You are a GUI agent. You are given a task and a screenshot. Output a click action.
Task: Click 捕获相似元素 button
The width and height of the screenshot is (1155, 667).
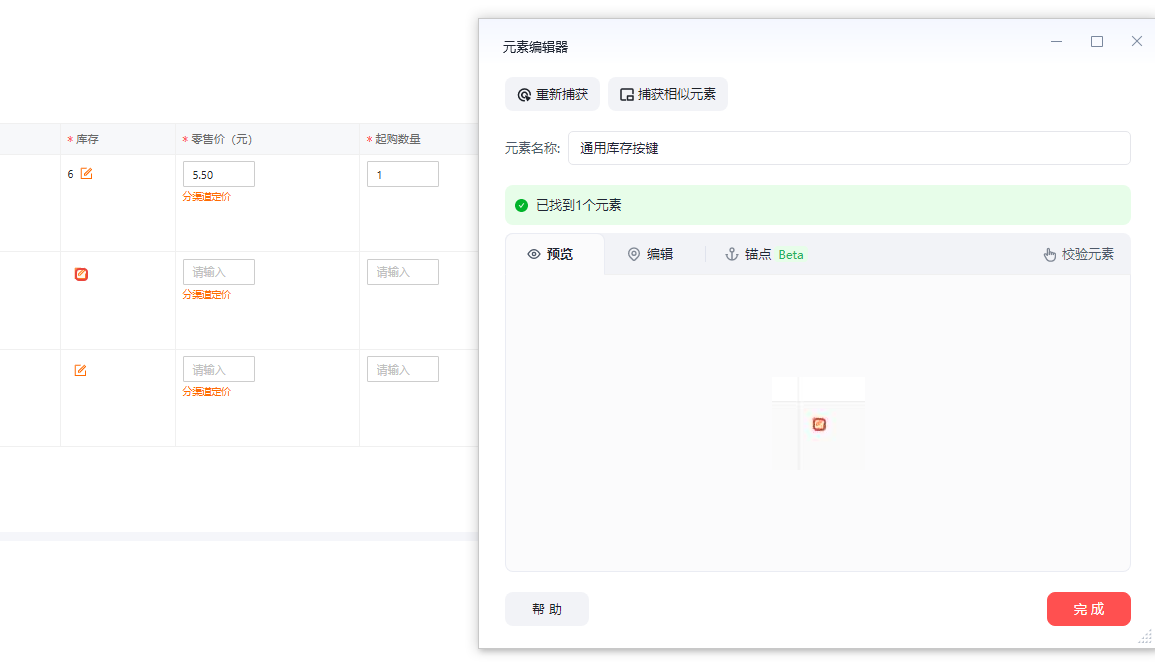667,94
